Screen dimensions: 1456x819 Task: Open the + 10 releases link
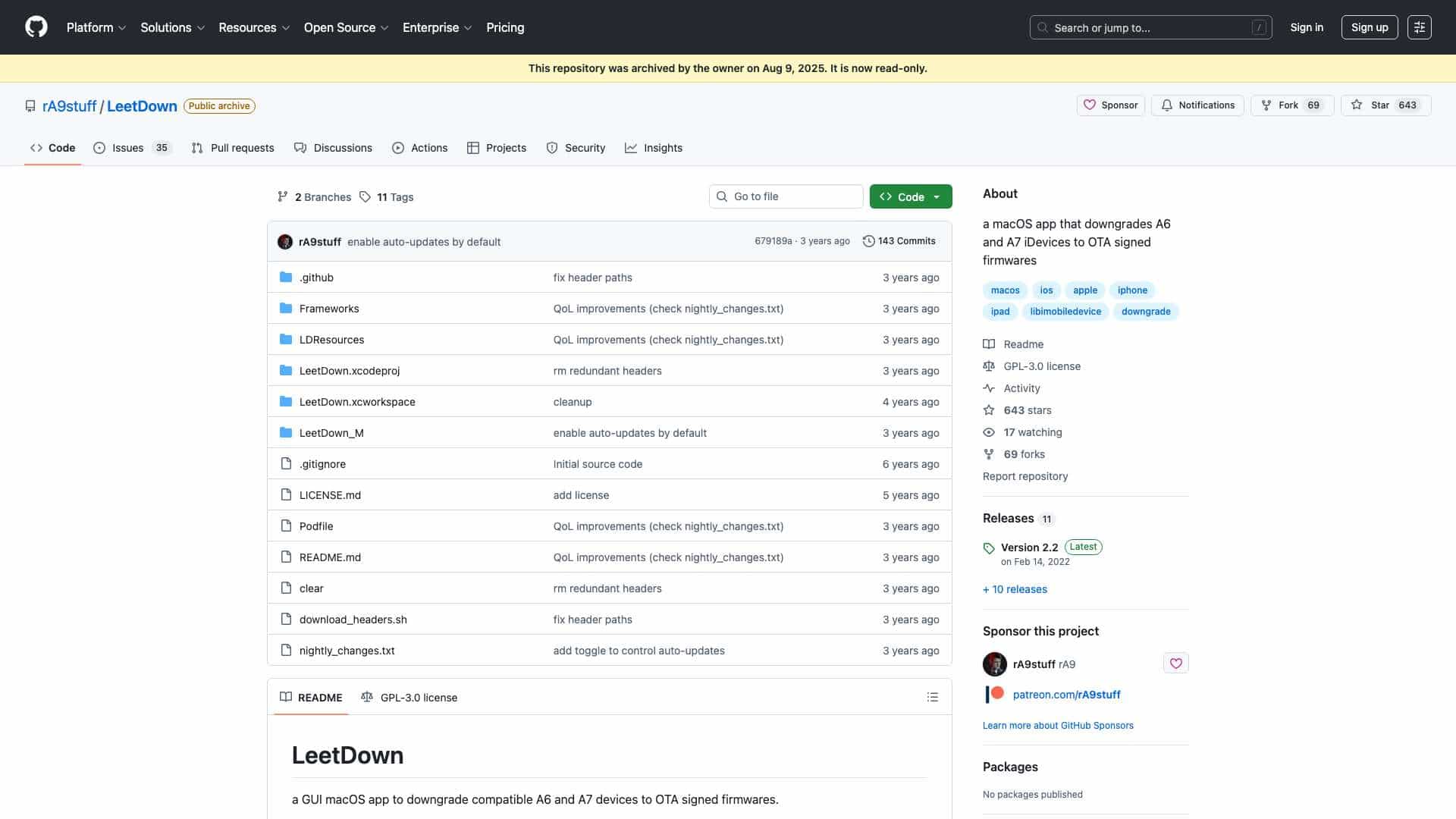click(x=1015, y=589)
